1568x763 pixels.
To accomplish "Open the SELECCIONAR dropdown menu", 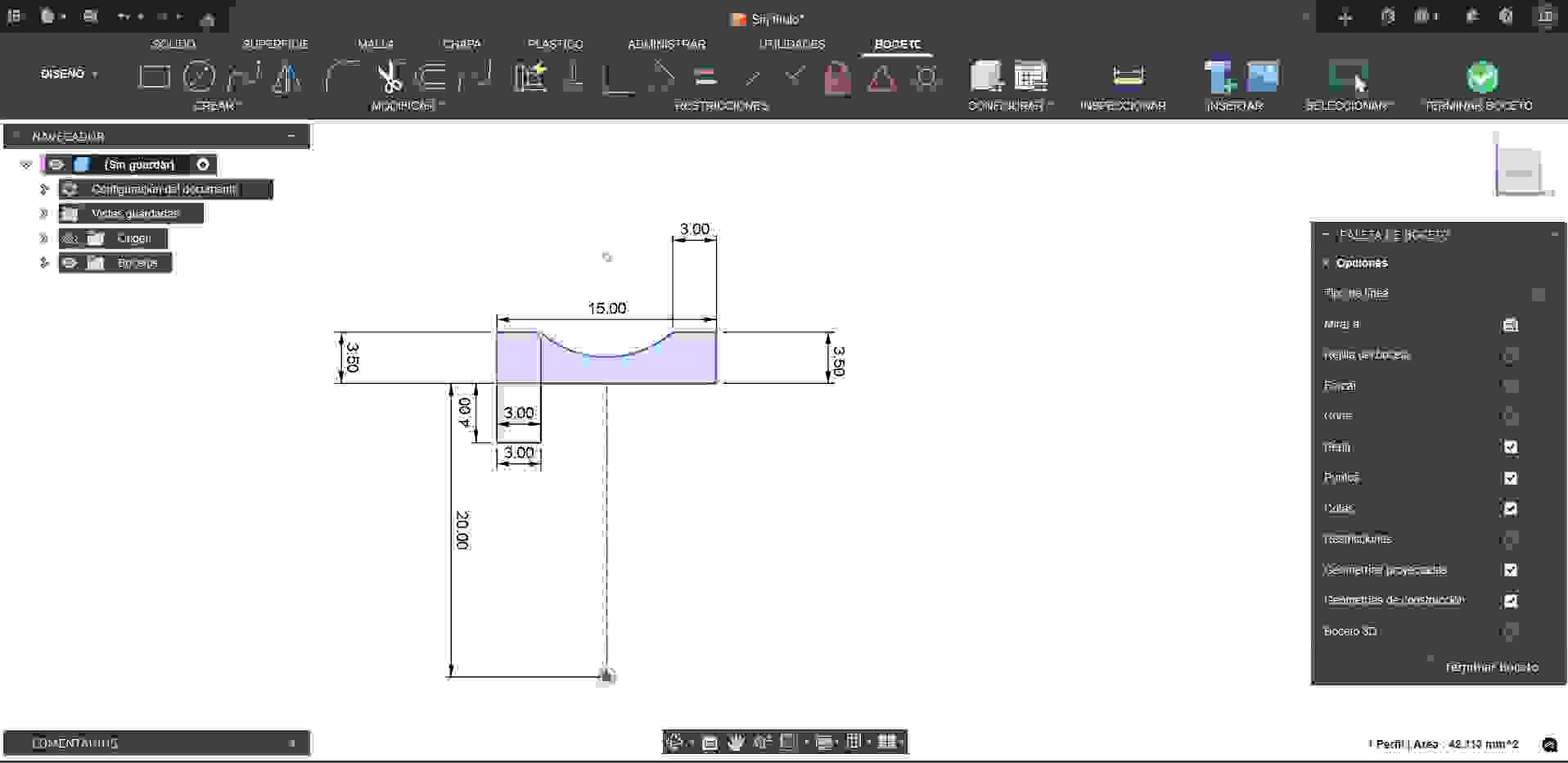I will 1349,106.
